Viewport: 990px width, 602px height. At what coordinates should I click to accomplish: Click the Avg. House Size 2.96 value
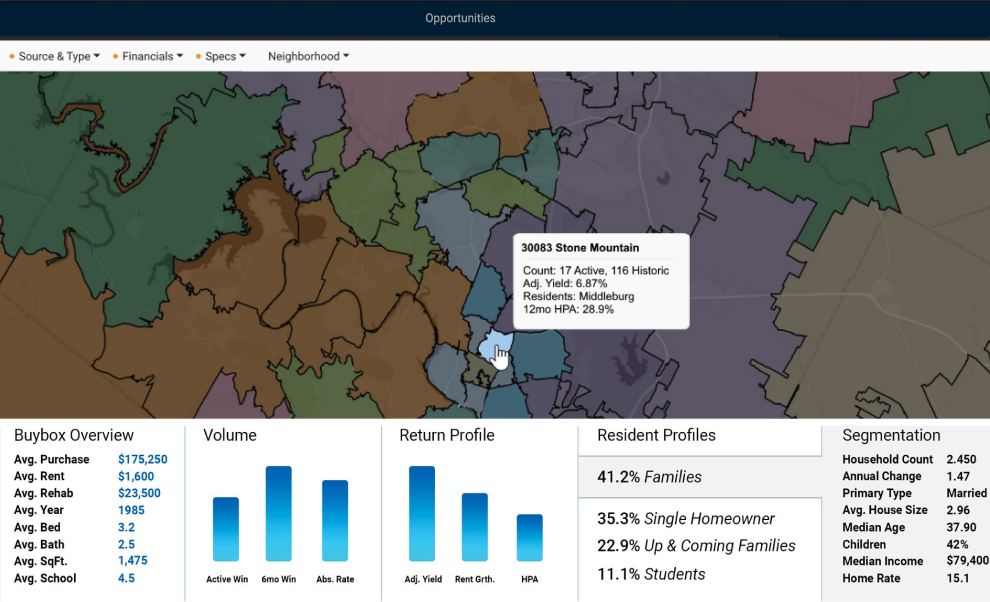click(958, 510)
